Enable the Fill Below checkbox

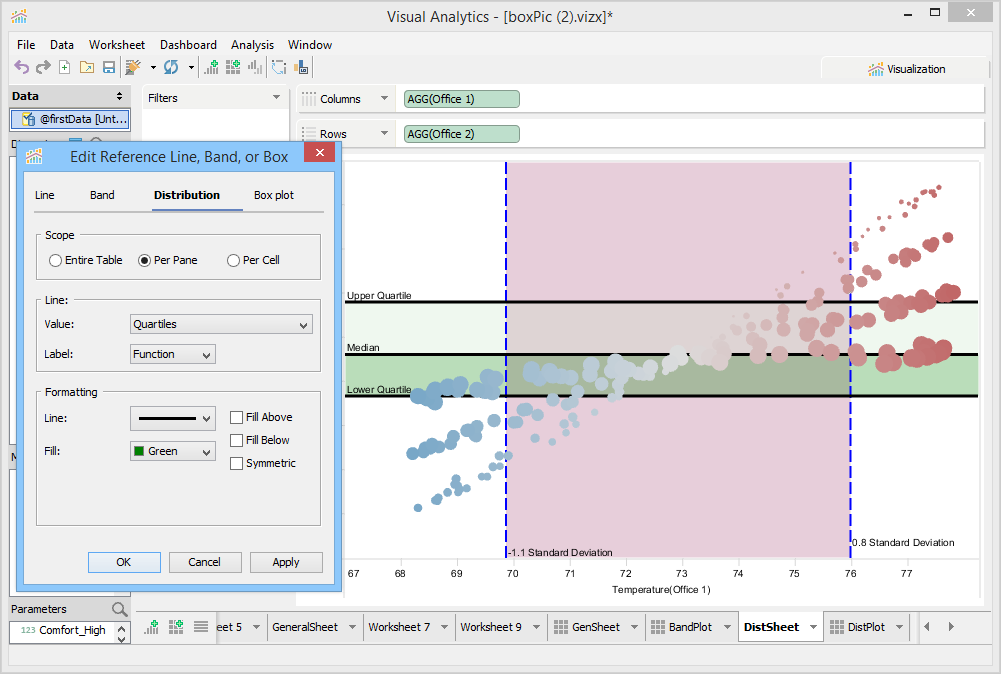point(236,440)
